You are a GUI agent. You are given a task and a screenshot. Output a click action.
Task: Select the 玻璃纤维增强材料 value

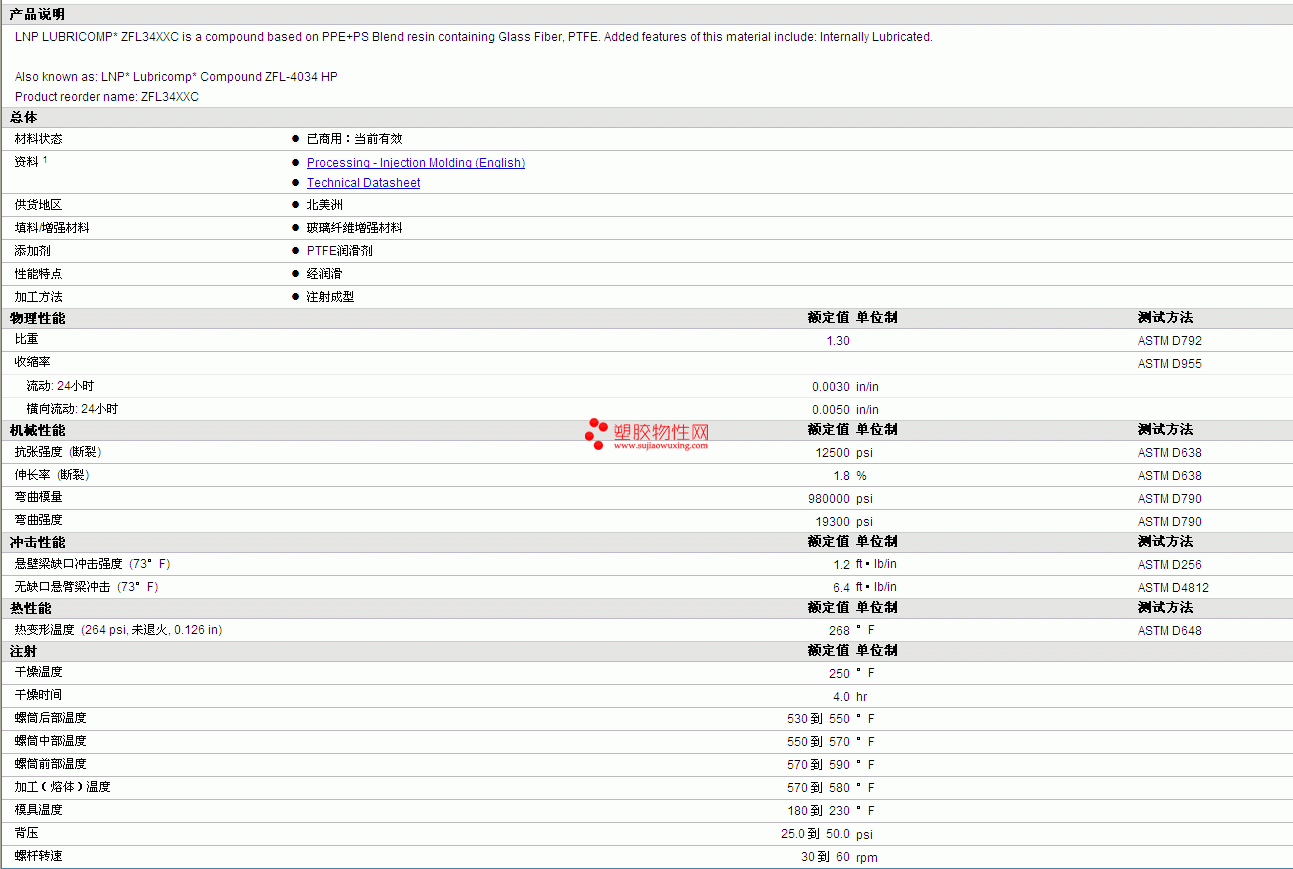[x=354, y=228]
